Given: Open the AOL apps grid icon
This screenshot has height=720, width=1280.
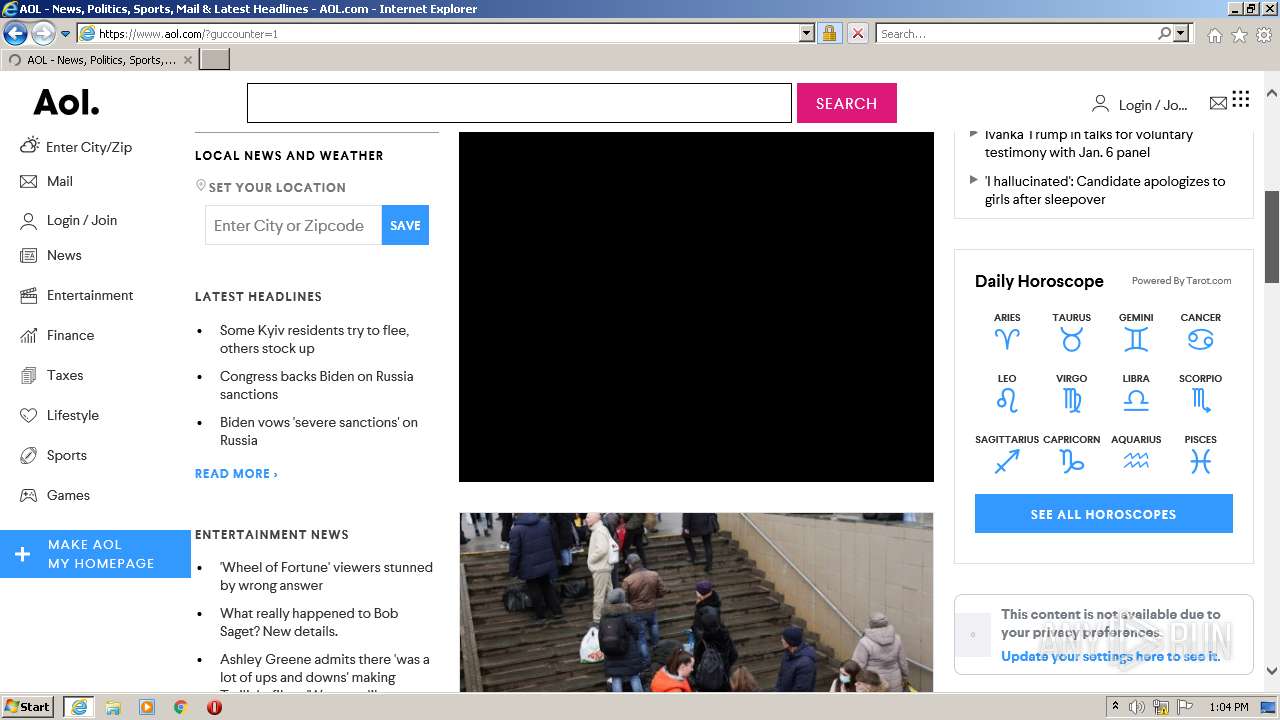Looking at the screenshot, I should (1241, 99).
